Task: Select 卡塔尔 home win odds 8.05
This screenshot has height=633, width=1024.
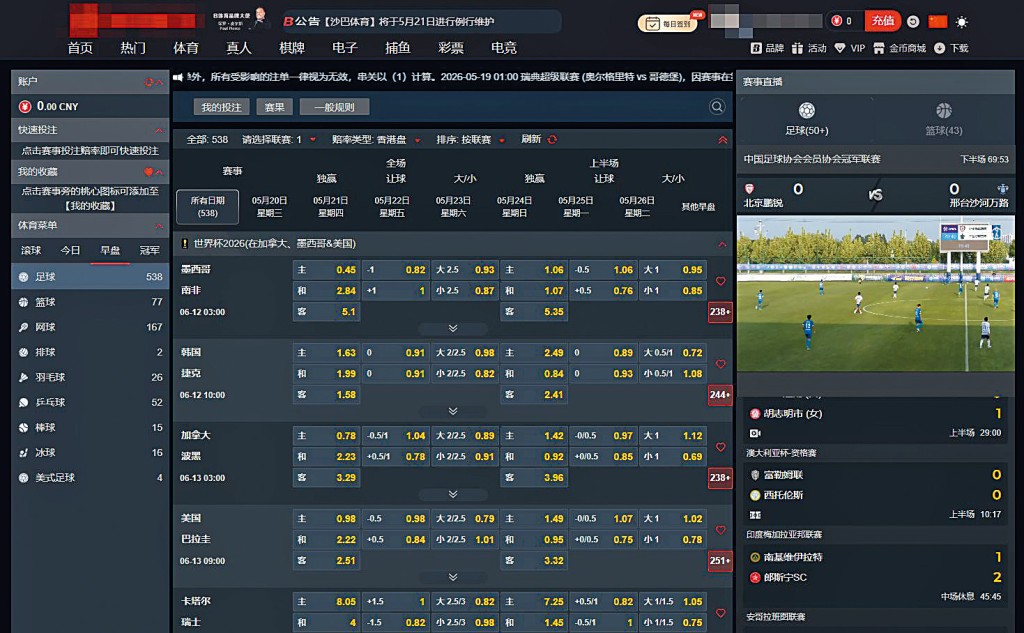Action: (x=326, y=602)
